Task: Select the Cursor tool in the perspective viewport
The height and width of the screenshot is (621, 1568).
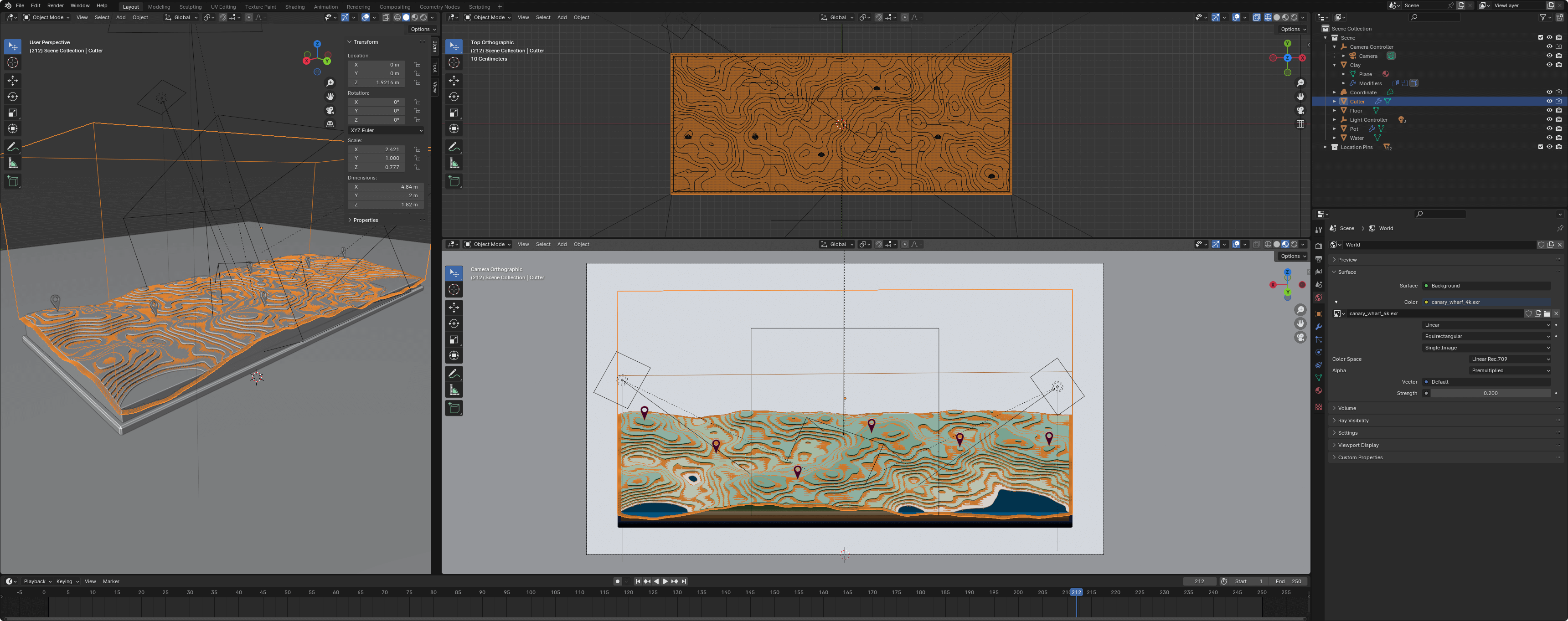Action: [x=13, y=63]
